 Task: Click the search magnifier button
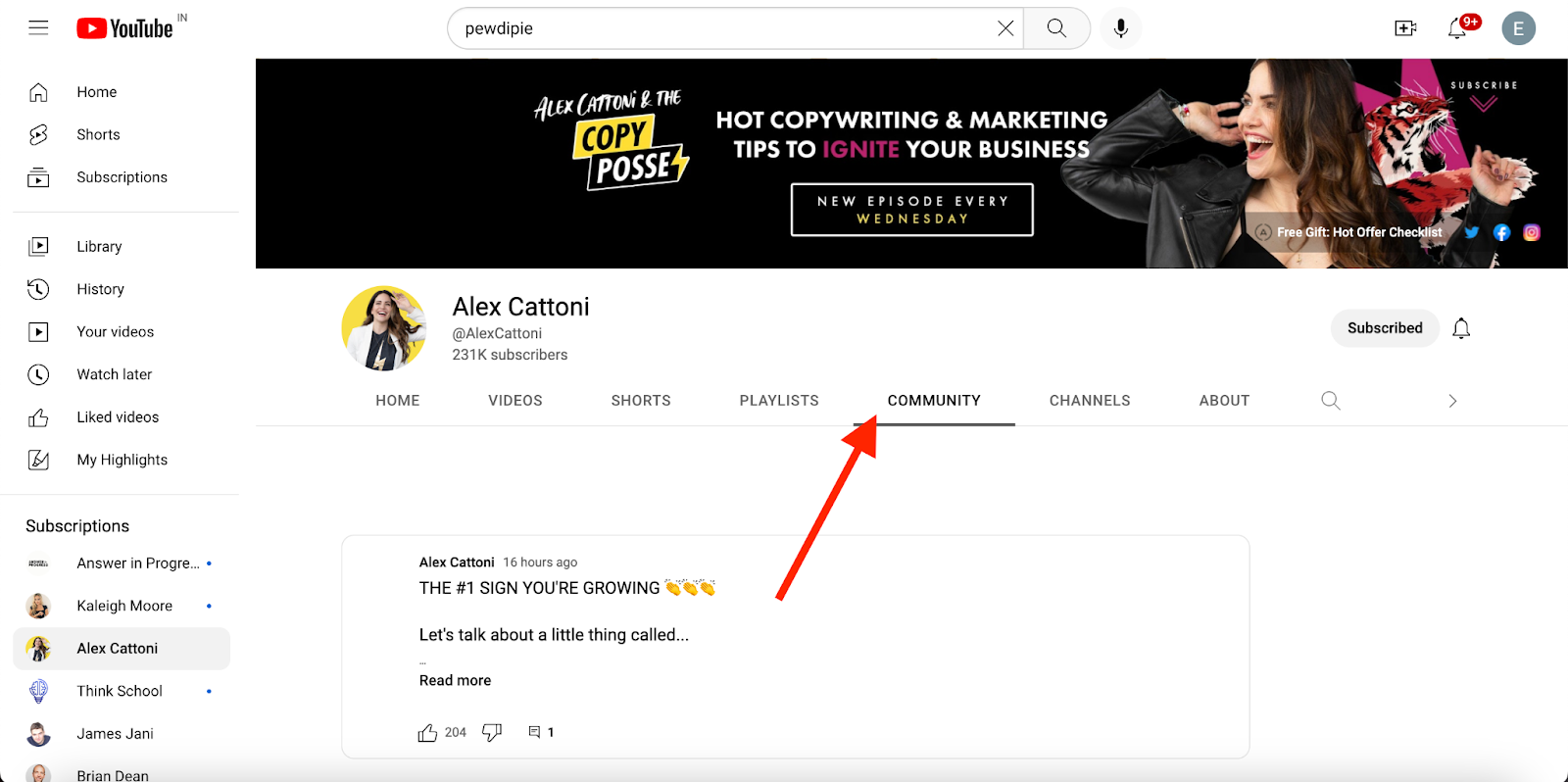(1056, 28)
